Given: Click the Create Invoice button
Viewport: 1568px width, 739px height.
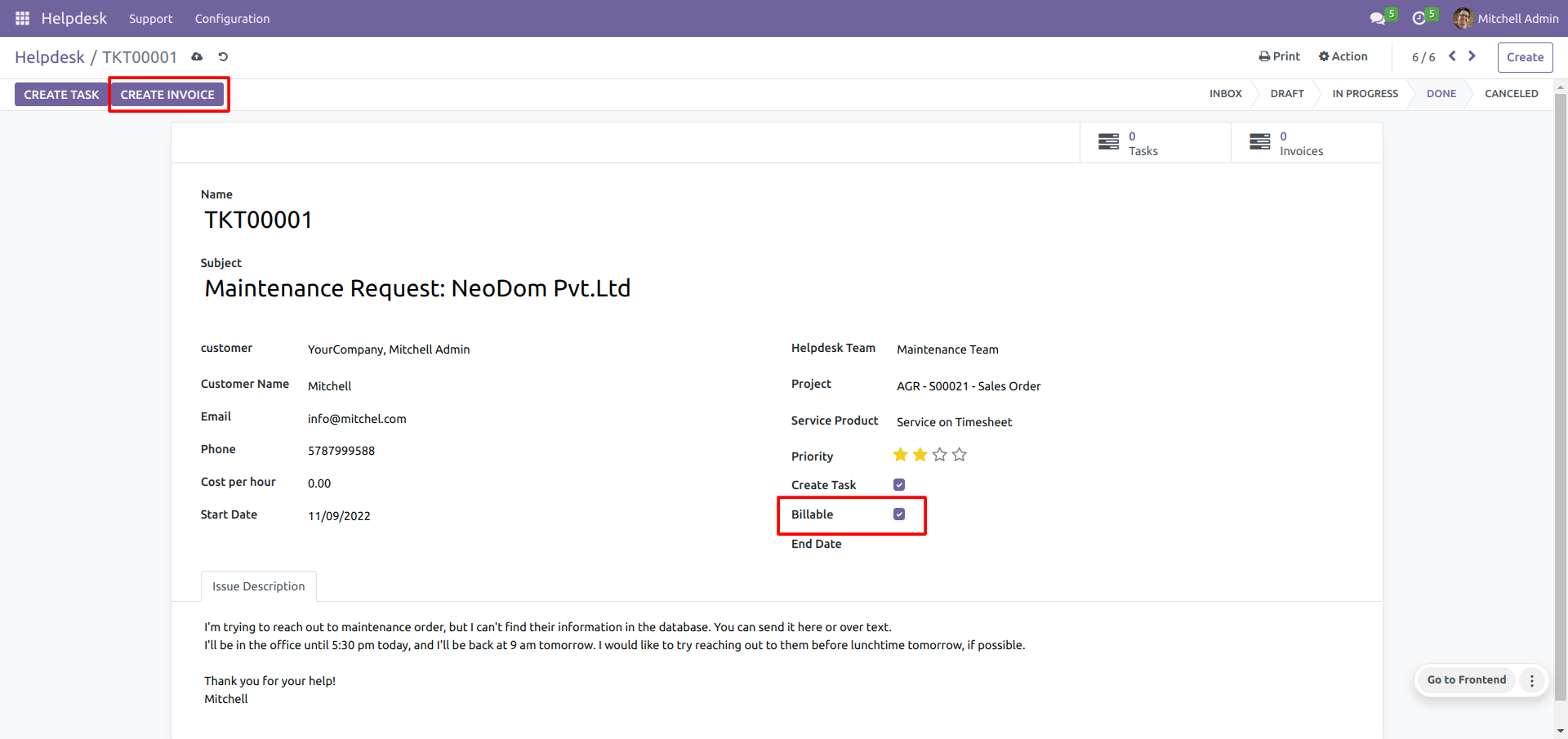Looking at the screenshot, I should point(167,94).
